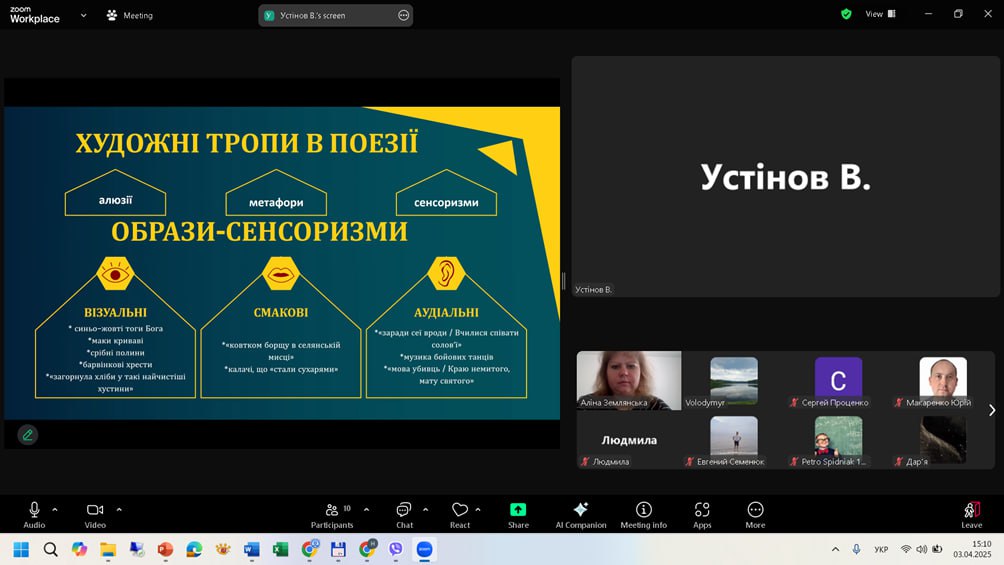Open Meeting info
The image size is (1004, 565).
click(x=643, y=510)
